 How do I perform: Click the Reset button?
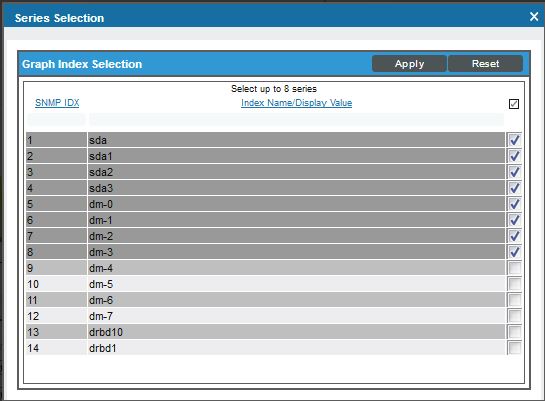[x=485, y=64]
